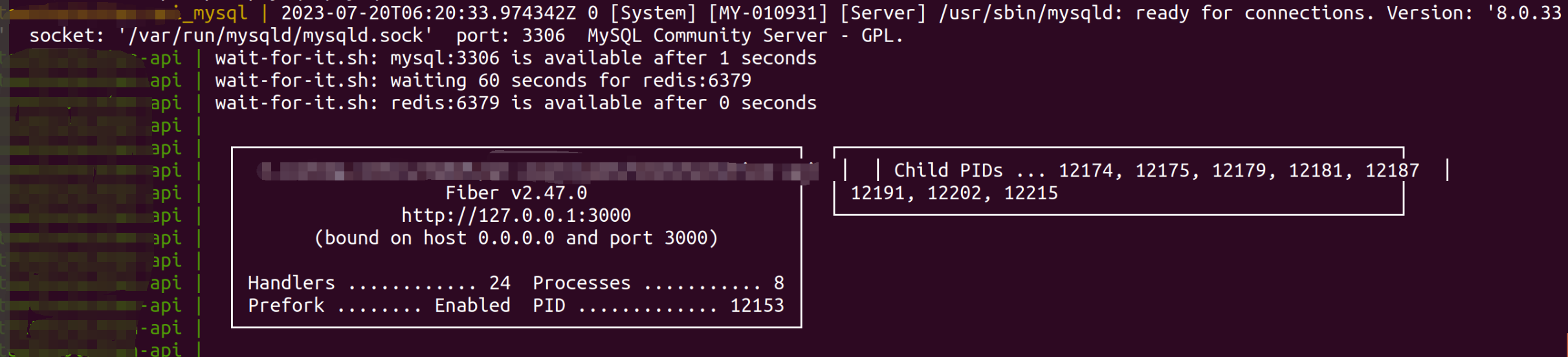Open the http://127.0.0.1:3000 URL
Image resolution: width=1568 pixels, height=357 pixels.
click(x=516, y=215)
